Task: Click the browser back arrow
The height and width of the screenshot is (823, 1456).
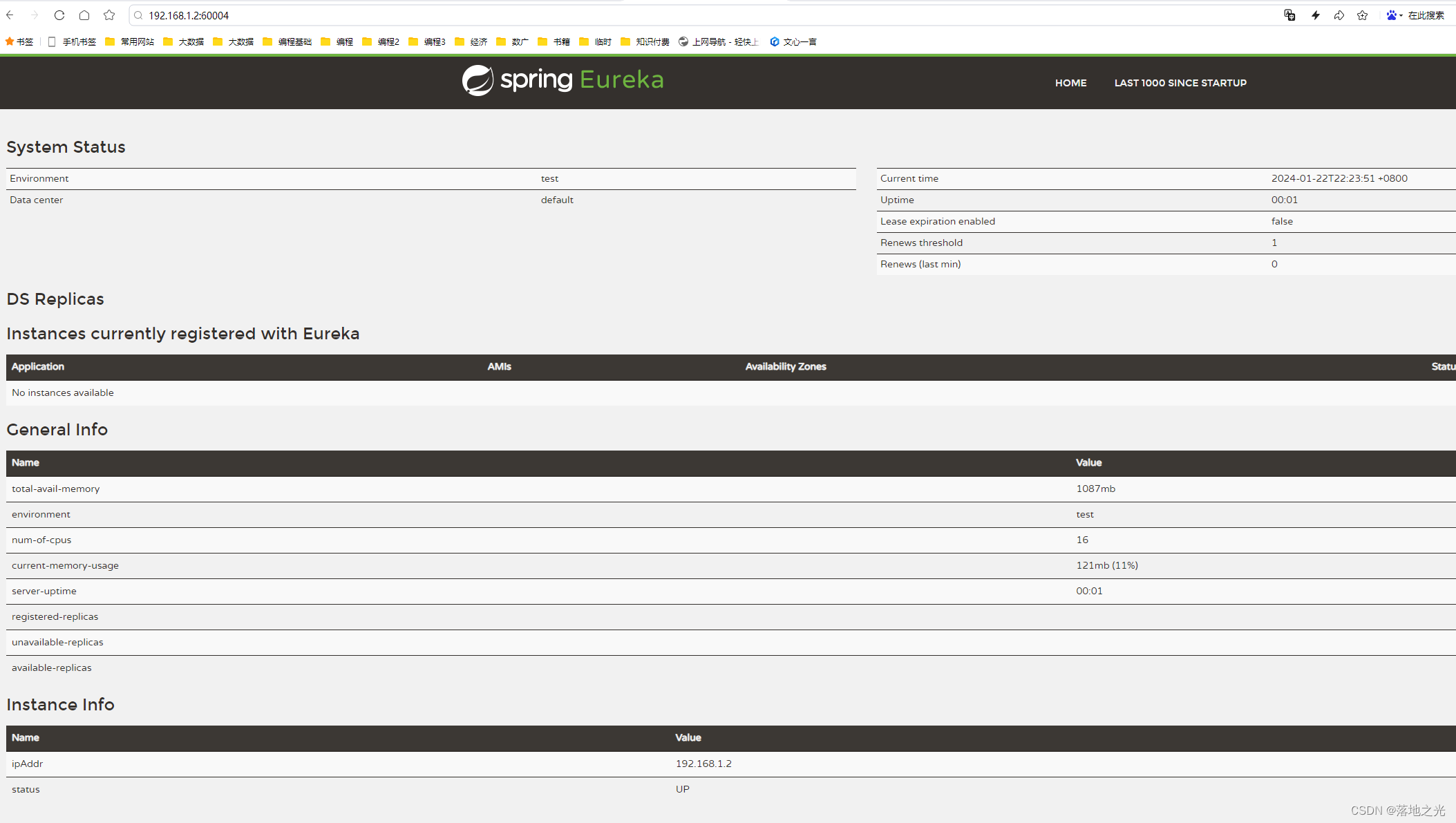Action: (x=10, y=15)
